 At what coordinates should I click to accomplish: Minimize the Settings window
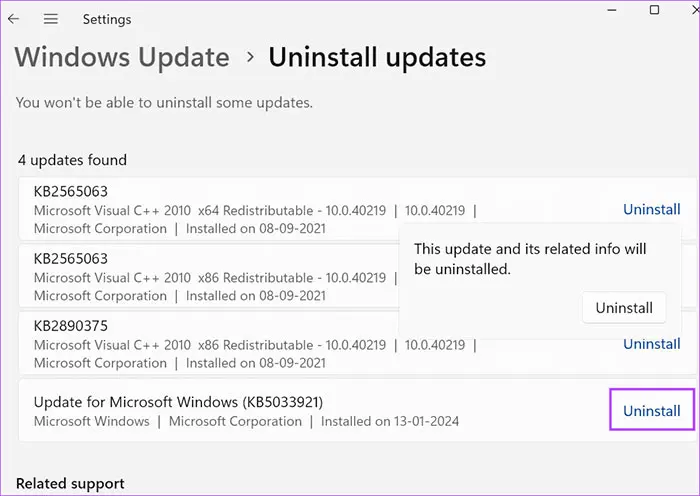(x=611, y=10)
